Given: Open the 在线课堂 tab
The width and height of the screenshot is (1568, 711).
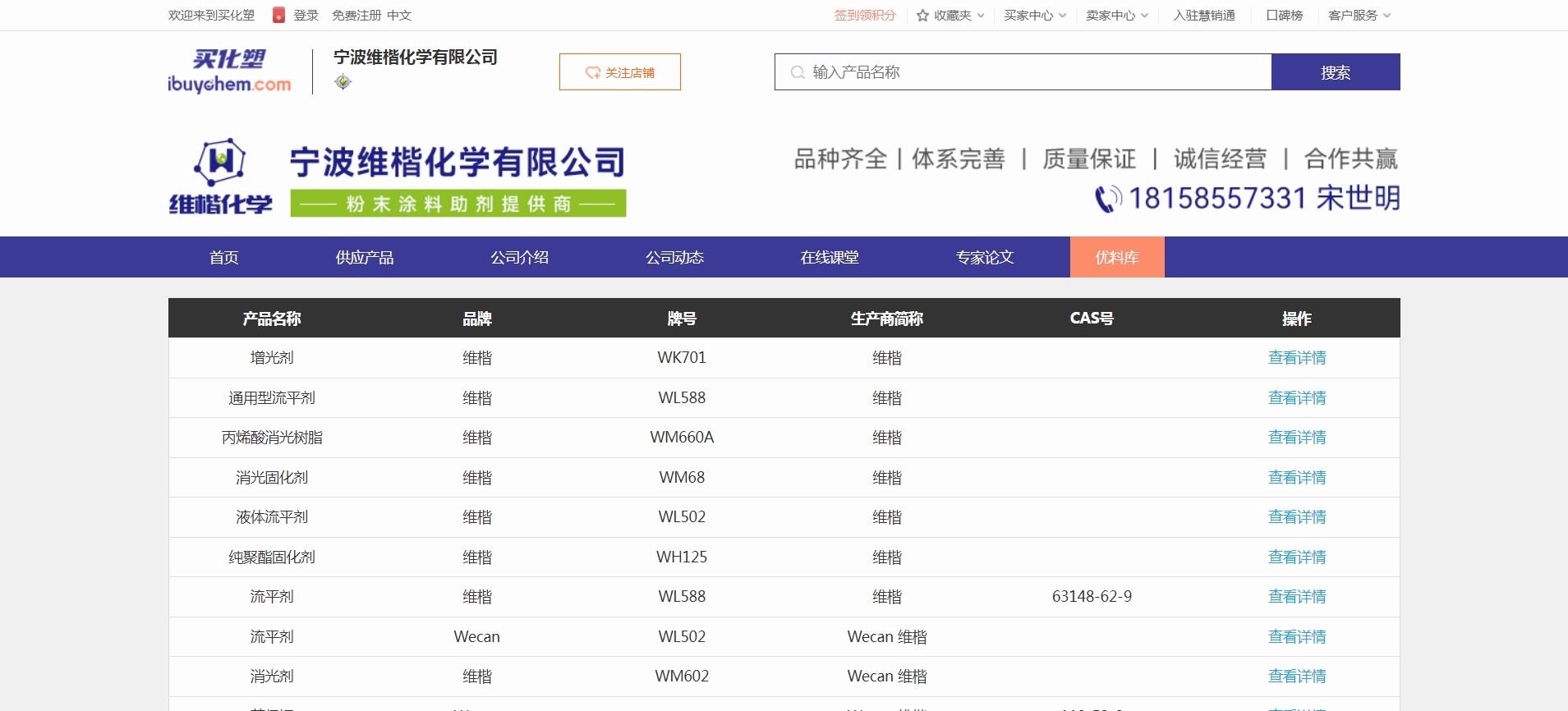Looking at the screenshot, I should [x=830, y=257].
